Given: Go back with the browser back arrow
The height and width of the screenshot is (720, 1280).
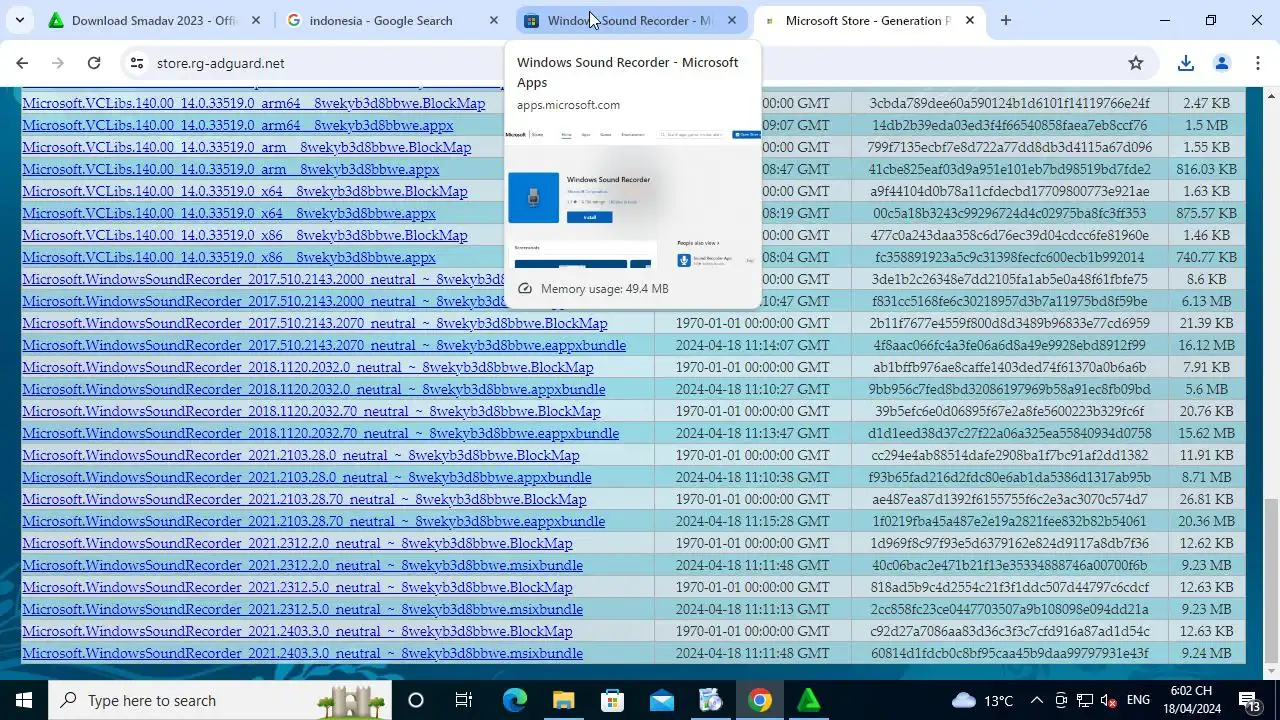Looking at the screenshot, I should coord(22,63).
